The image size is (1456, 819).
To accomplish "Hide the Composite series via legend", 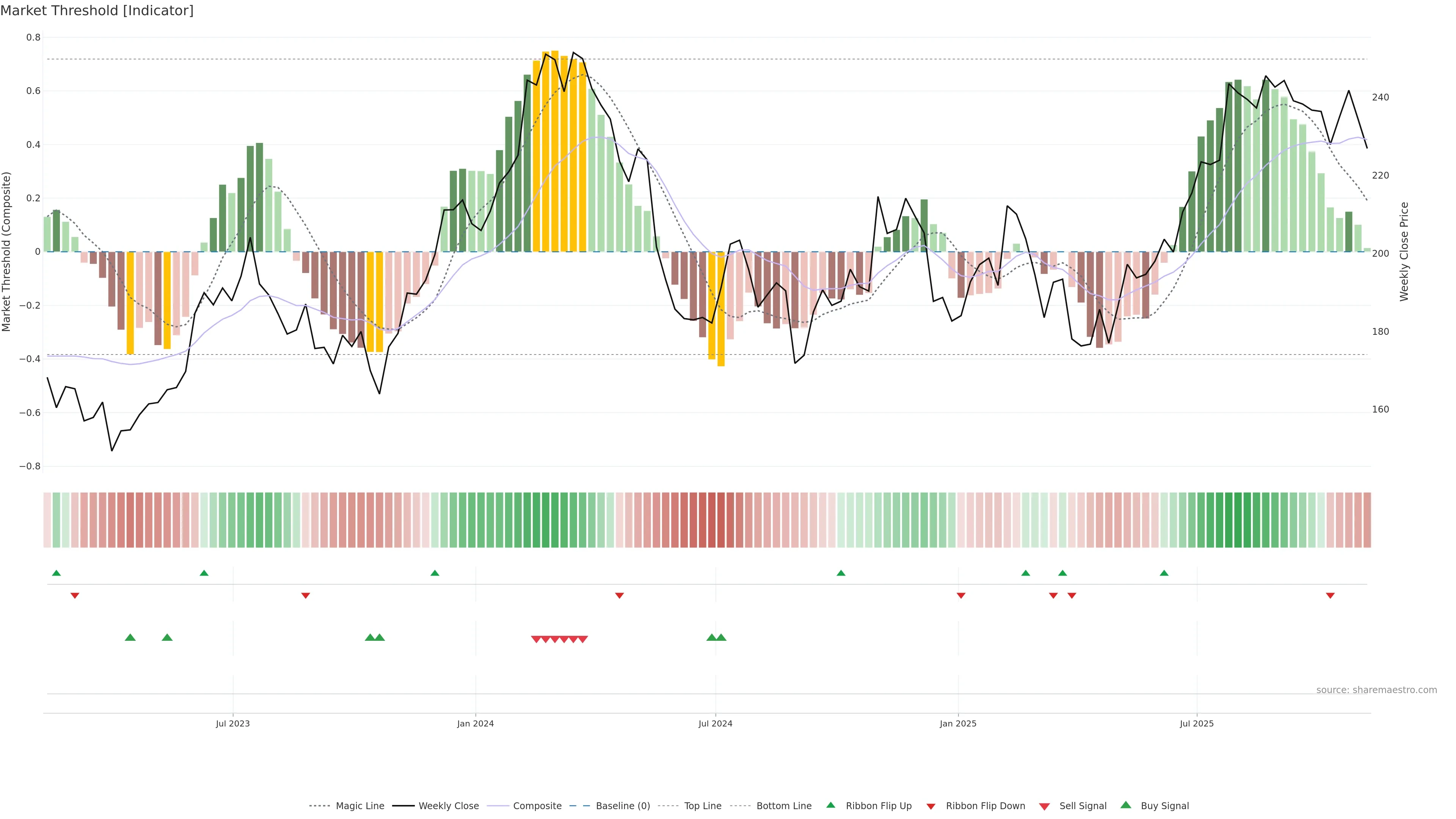I will click(537, 806).
